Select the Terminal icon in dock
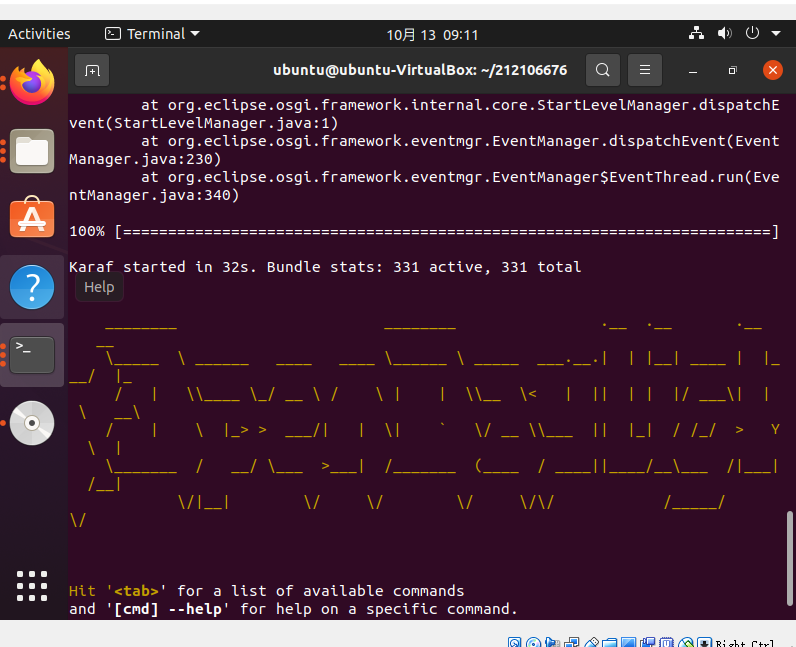796x647 pixels. tap(32, 354)
